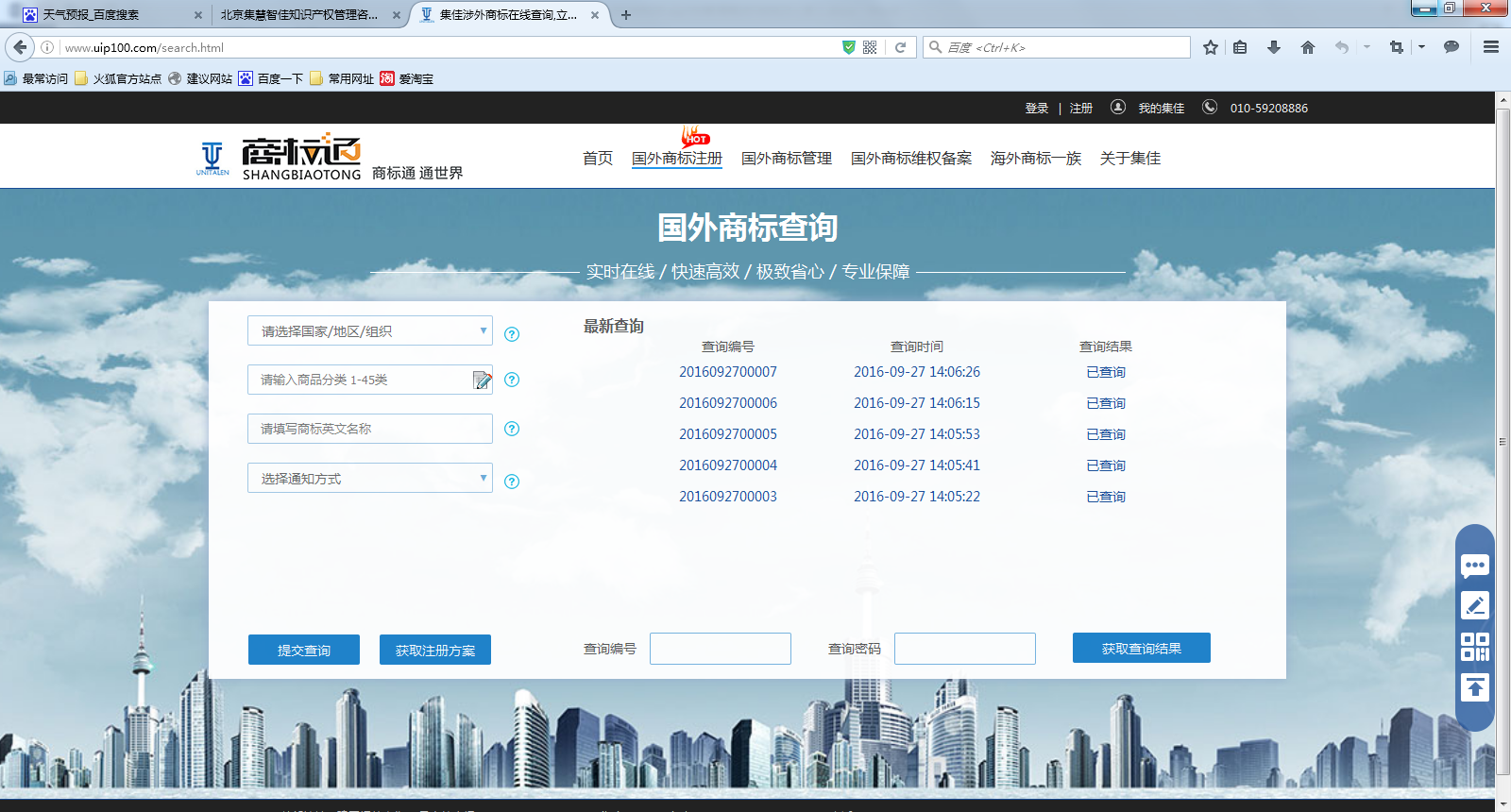Reload the page with the refresh button
This screenshot has height=812, width=1511.
[x=900, y=47]
